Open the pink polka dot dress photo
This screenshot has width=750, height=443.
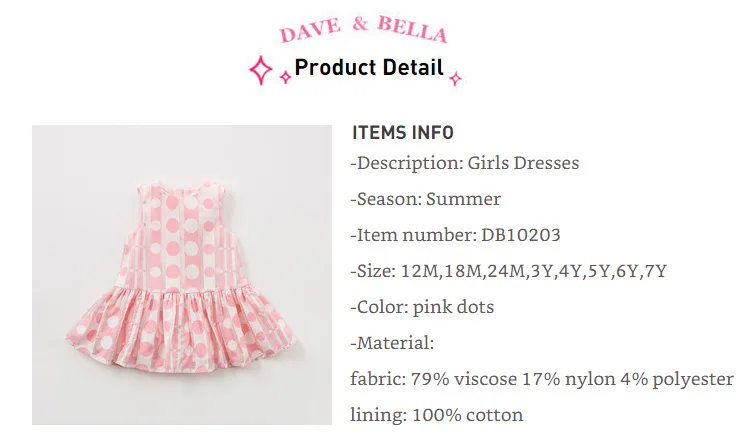(182, 275)
